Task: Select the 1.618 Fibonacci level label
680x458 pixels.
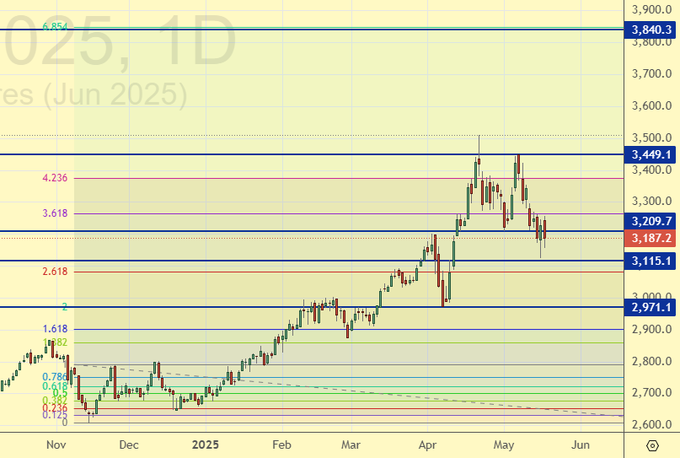Action: click(54, 329)
